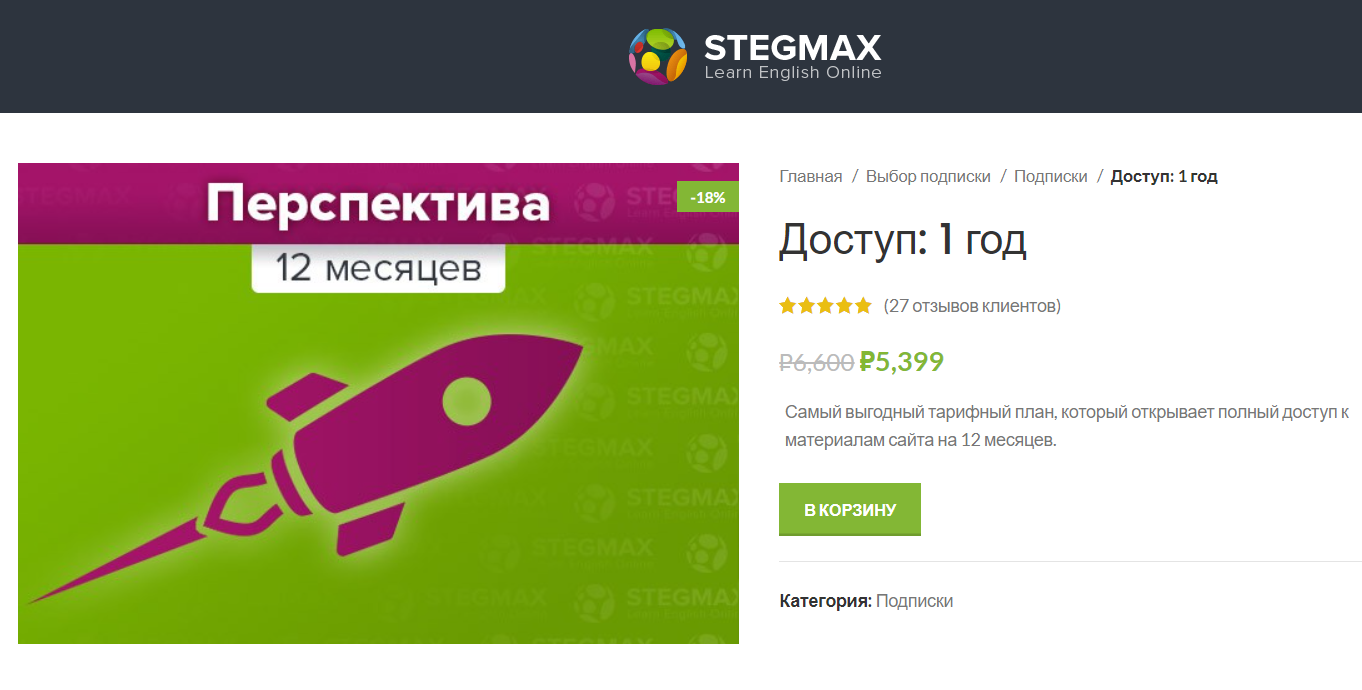Open the STEGMAX site title text
This screenshot has height=690, width=1362.
793,47
